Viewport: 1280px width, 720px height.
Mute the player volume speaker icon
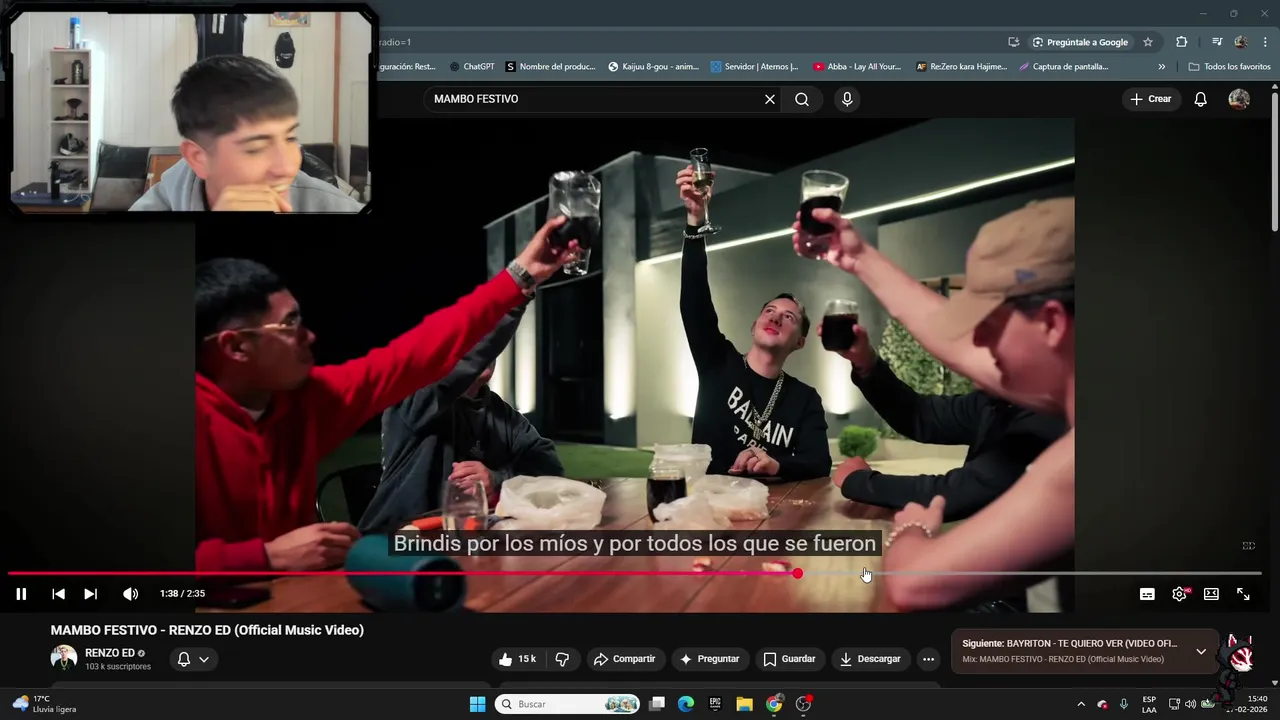(x=130, y=594)
